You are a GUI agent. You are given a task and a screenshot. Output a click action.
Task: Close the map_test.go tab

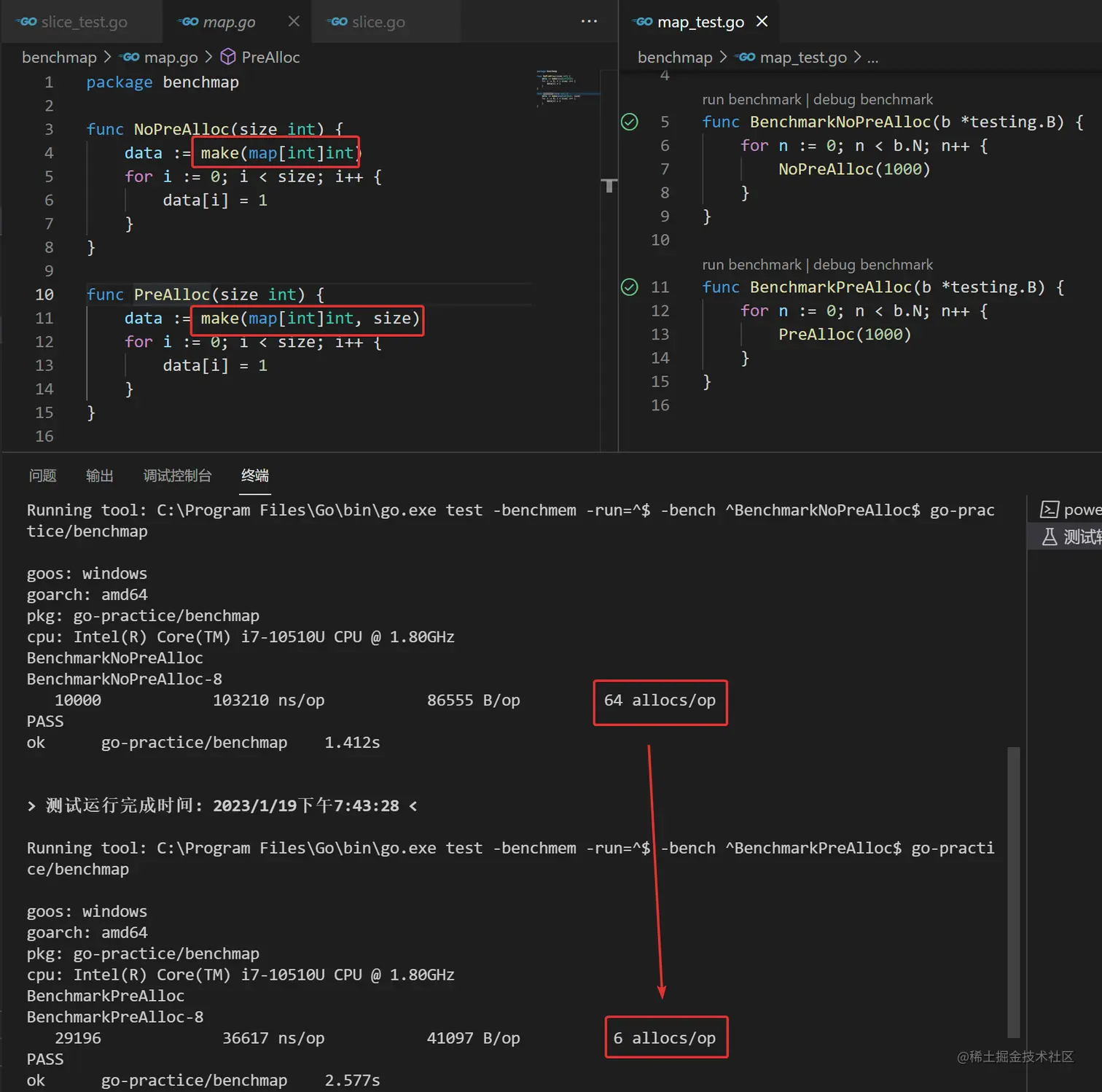tap(762, 21)
